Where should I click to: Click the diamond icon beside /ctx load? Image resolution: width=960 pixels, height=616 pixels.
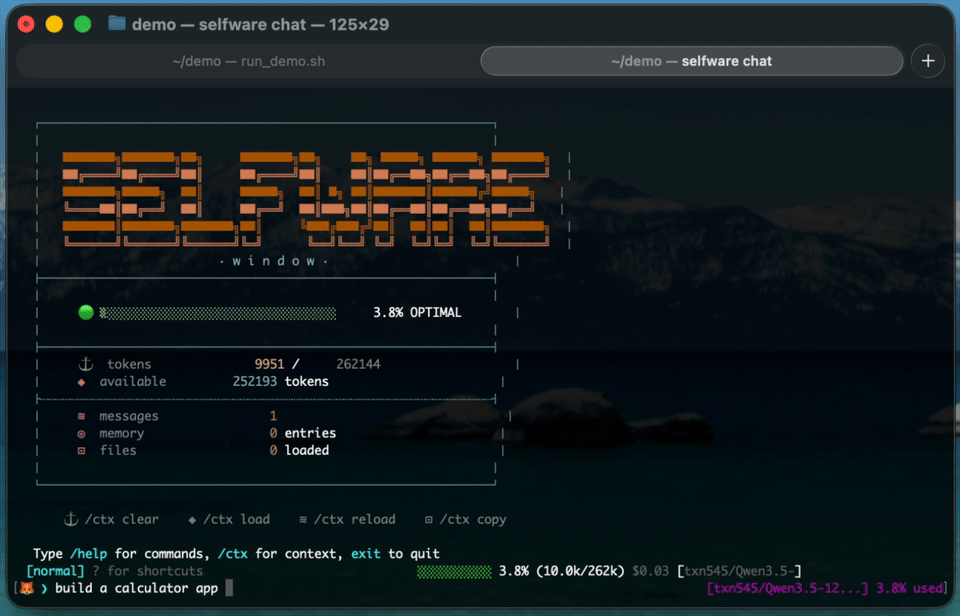point(190,519)
